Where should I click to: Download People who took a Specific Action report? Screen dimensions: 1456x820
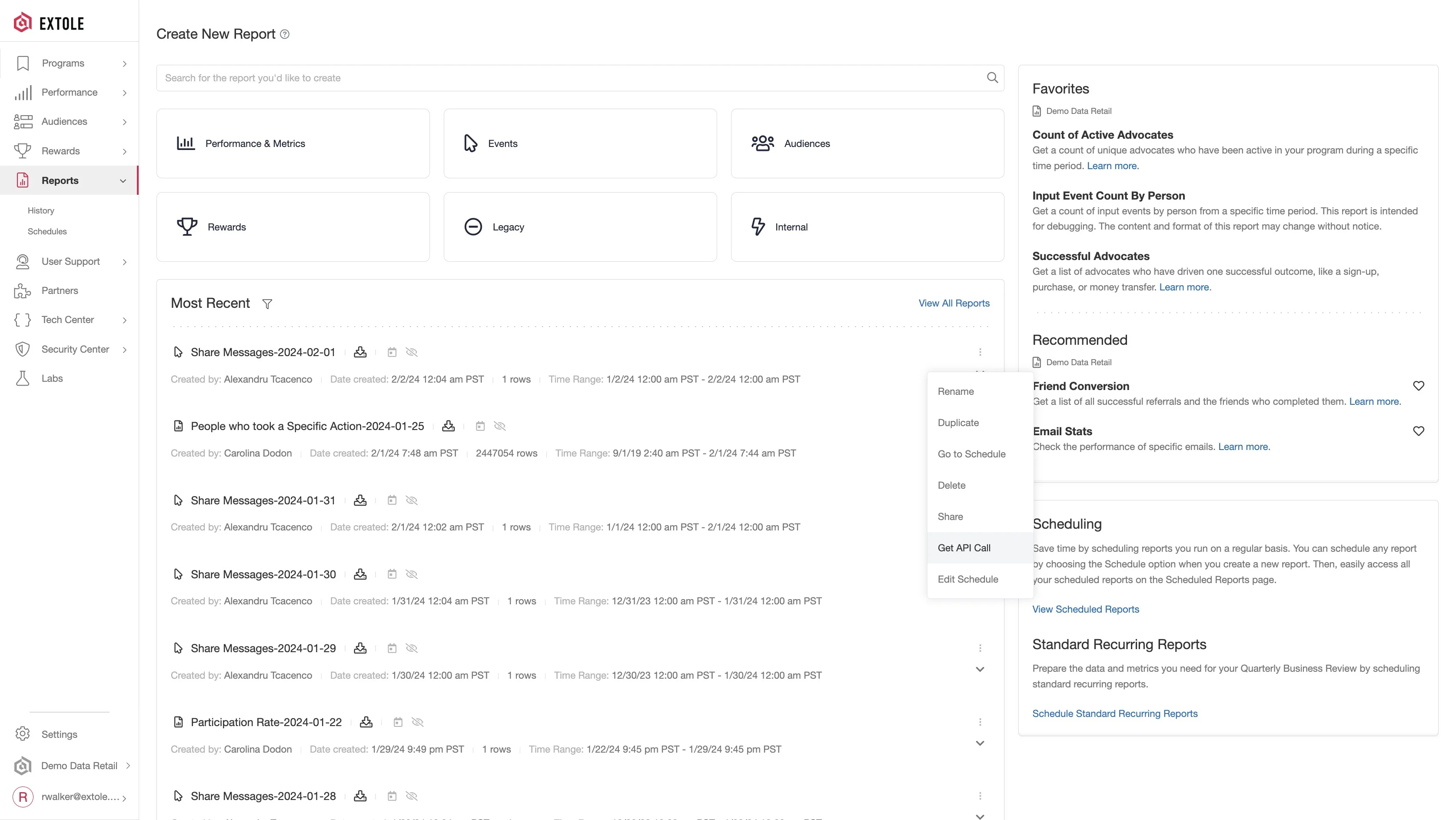[x=448, y=427]
